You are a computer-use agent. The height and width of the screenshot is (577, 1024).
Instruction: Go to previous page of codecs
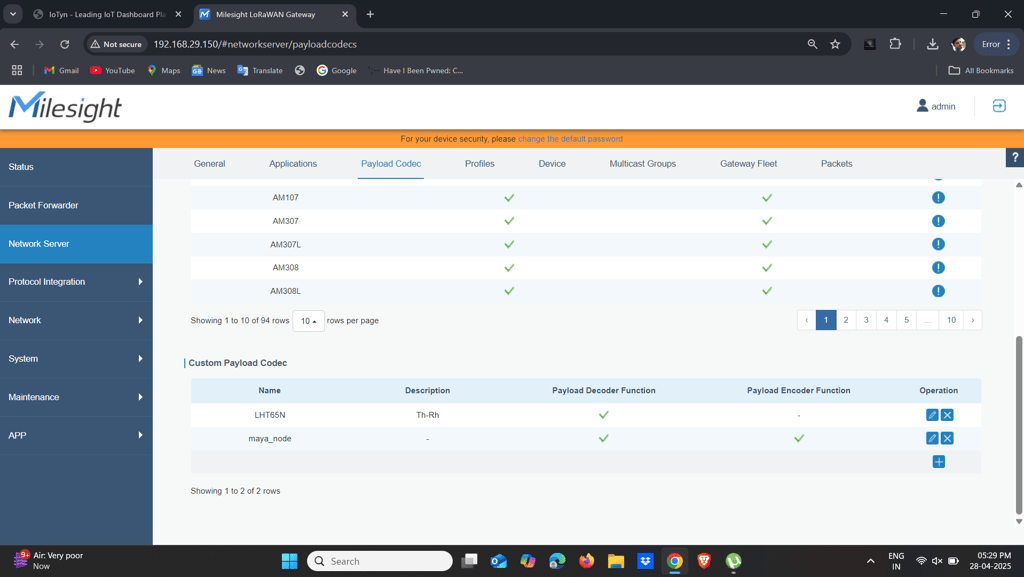[807, 320]
